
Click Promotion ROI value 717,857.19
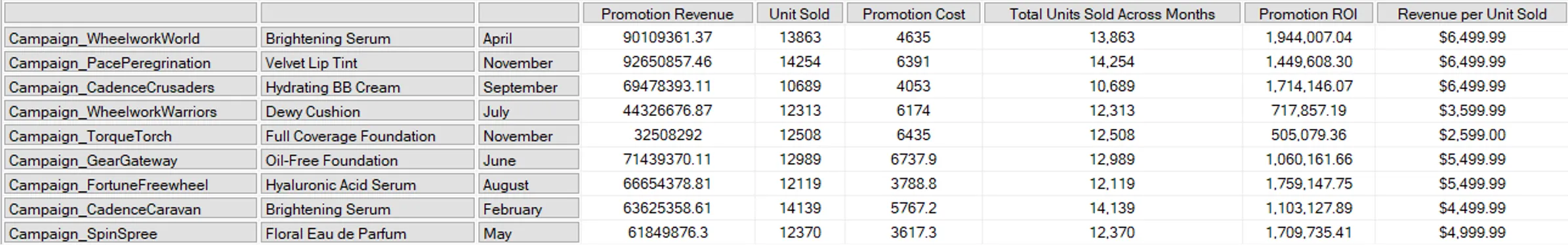click(x=1309, y=110)
